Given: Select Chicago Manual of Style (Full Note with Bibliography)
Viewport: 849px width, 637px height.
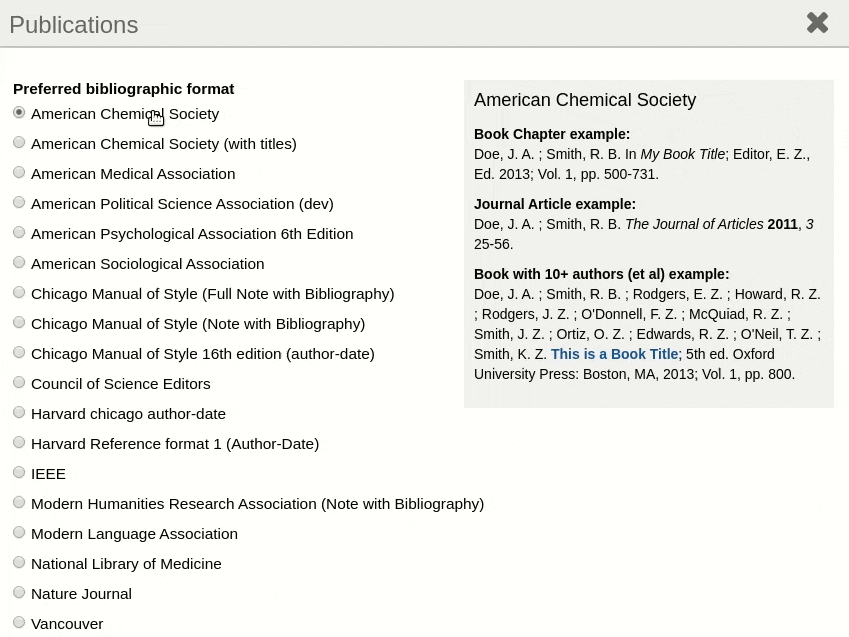Looking at the screenshot, I should coord(19,292).
